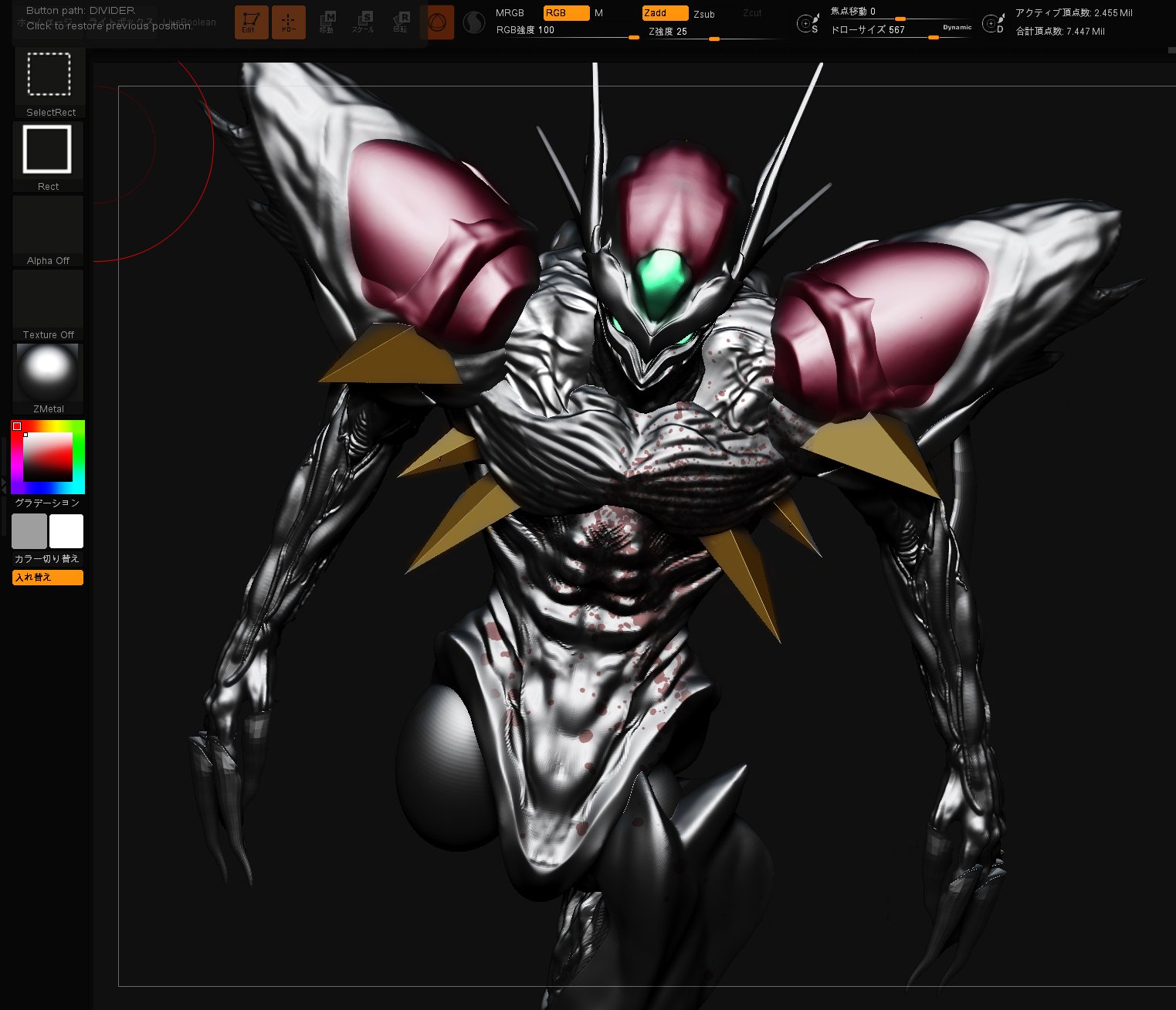Toggle the M material mode
The width and height of the screenshot is (1176, 1010).
point(599,13)
